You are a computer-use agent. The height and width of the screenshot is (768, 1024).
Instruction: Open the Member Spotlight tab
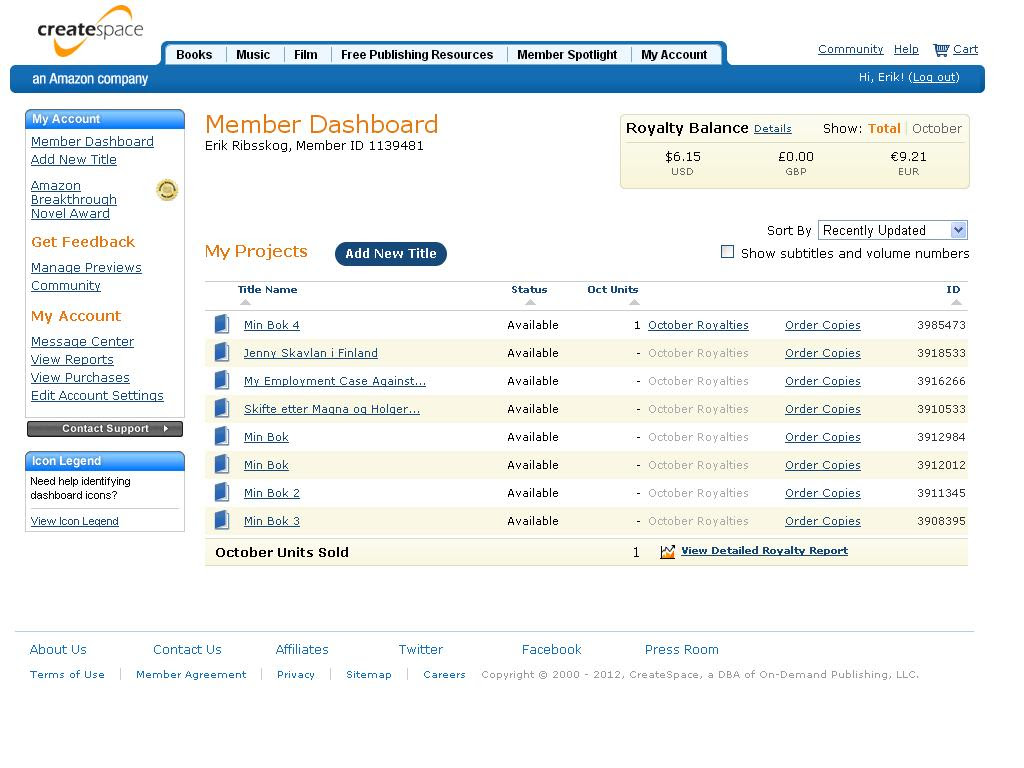click(x=567, y=55)
